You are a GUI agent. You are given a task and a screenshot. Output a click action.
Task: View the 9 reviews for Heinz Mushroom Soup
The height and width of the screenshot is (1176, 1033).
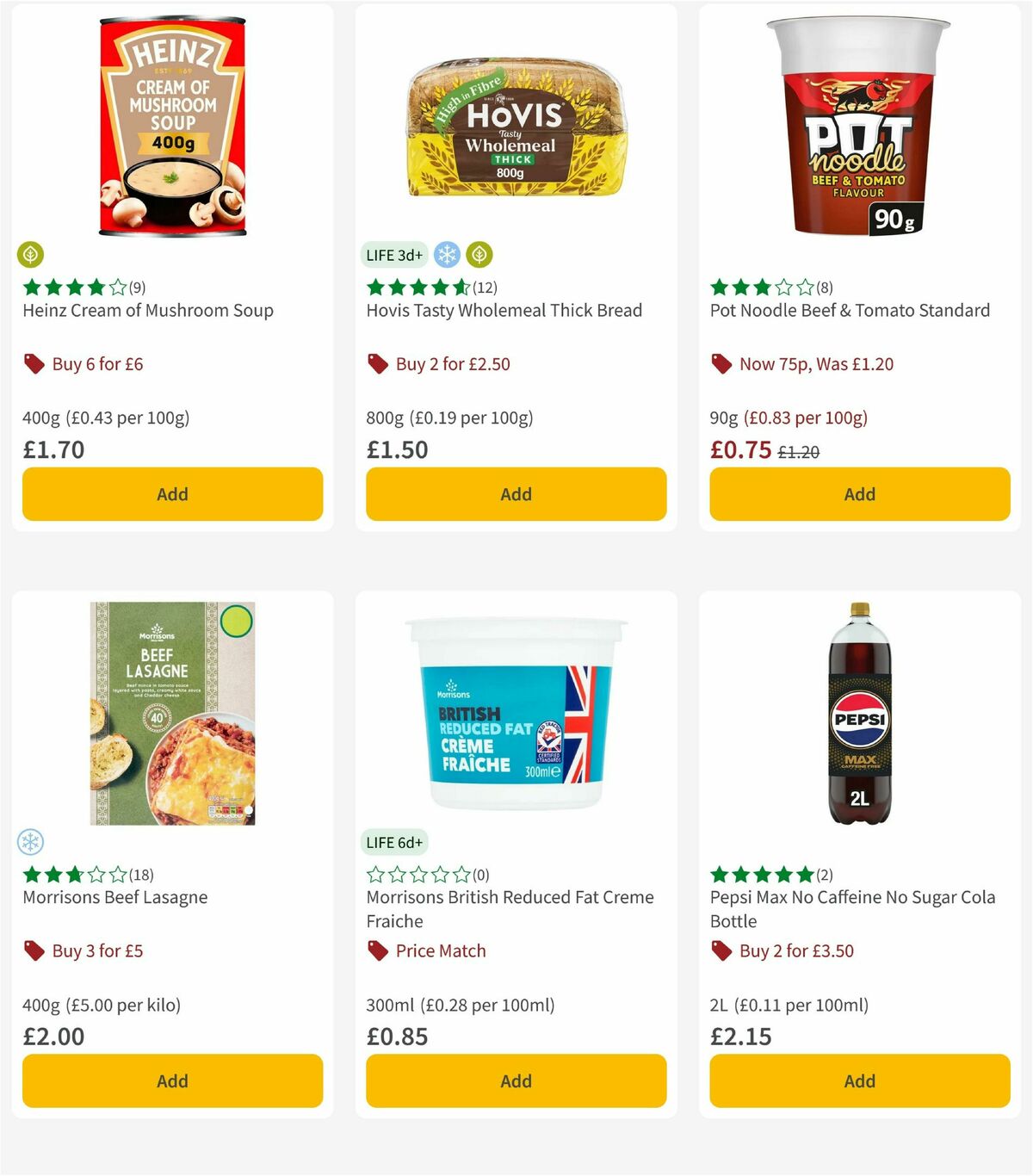pyautogui.click(x=138, y=288)
